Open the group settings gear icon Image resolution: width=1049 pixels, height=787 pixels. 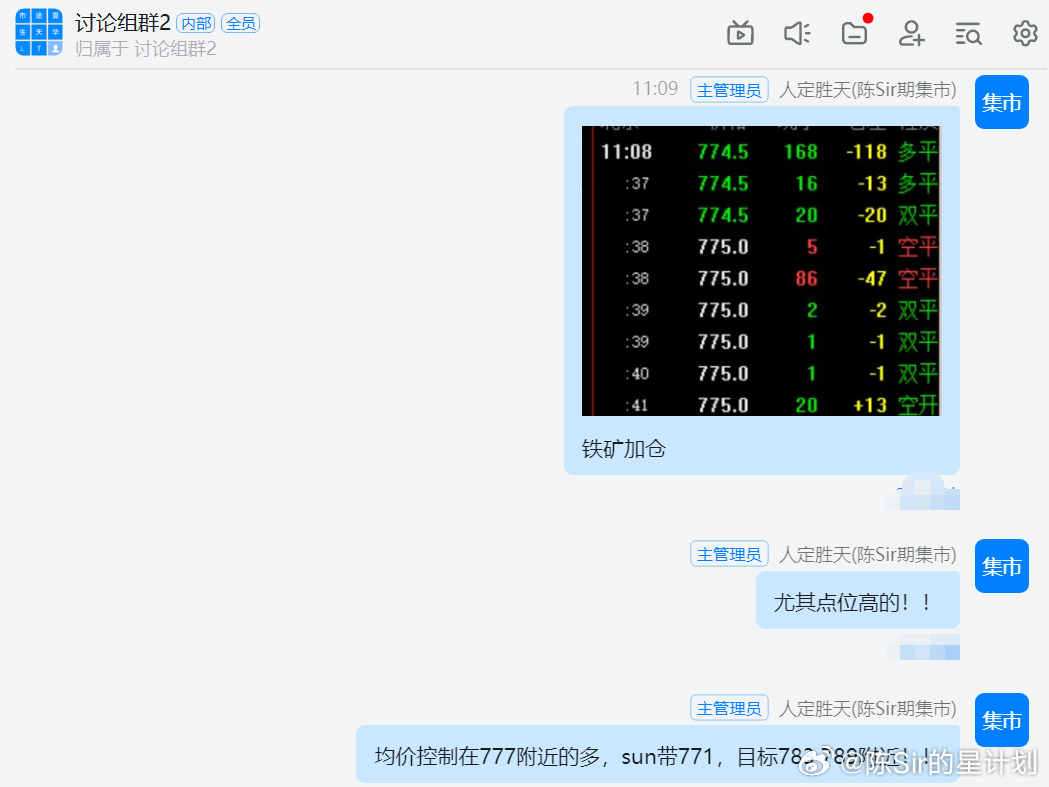tap(1025, 33)
